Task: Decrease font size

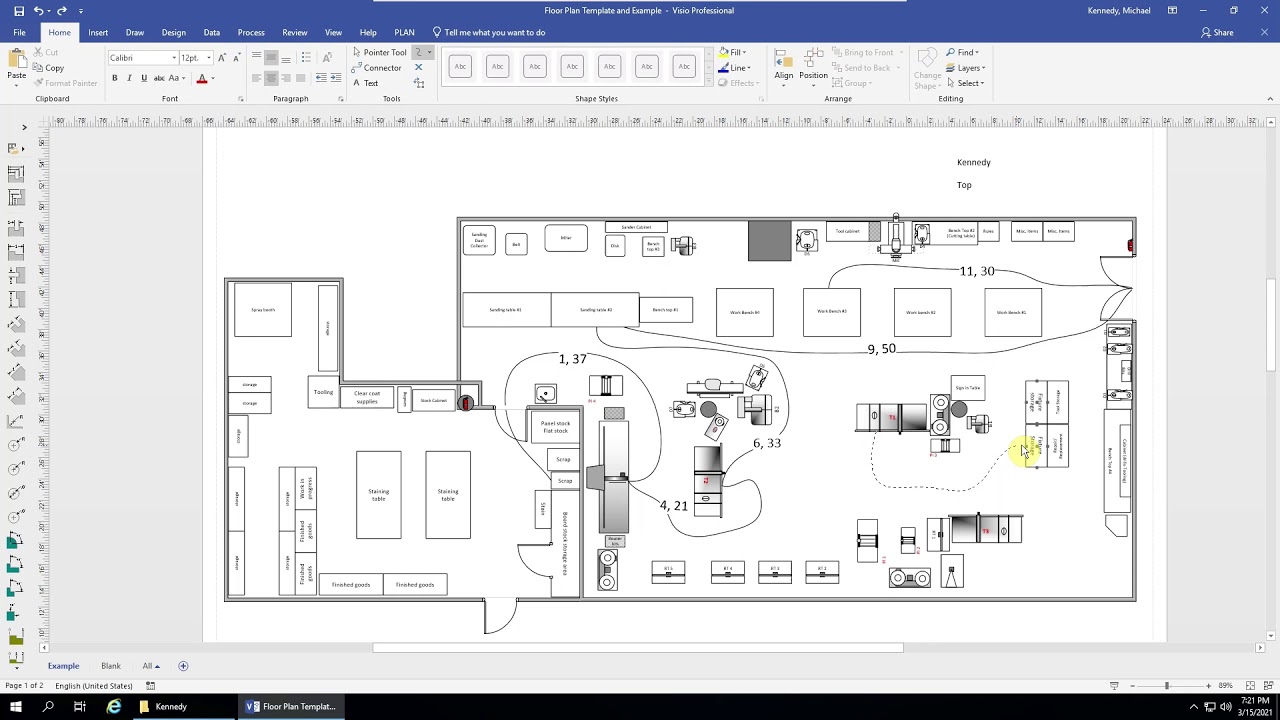Action: pyautogui.click(x=236, y=58)
